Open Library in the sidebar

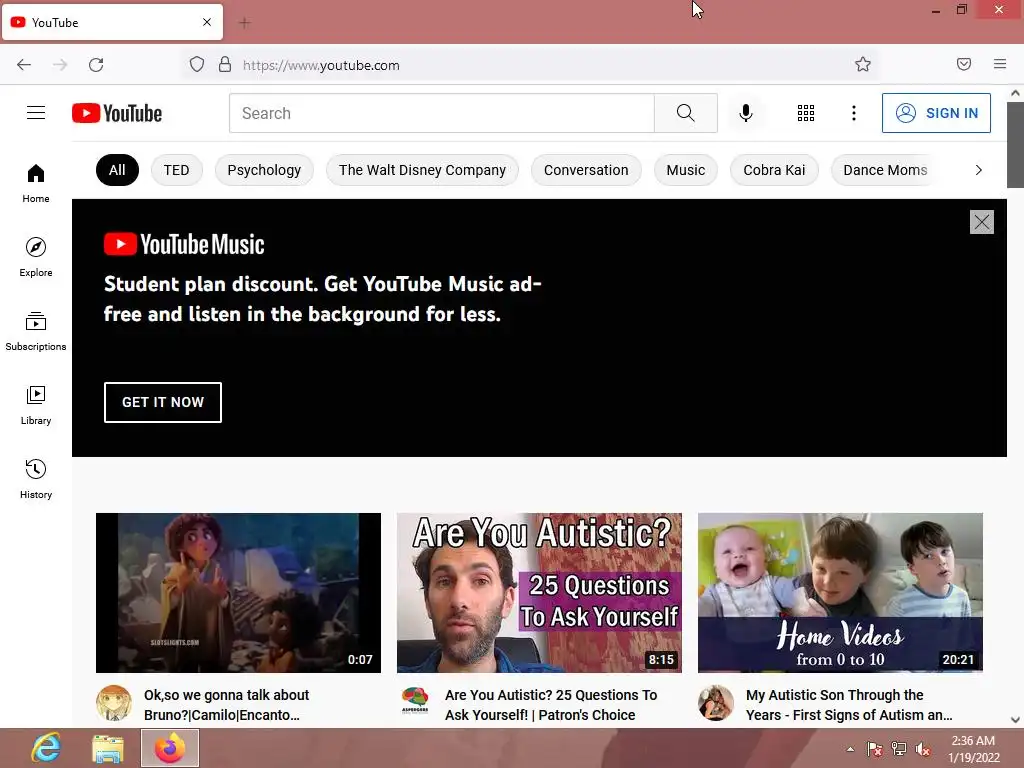click(36, 406)
